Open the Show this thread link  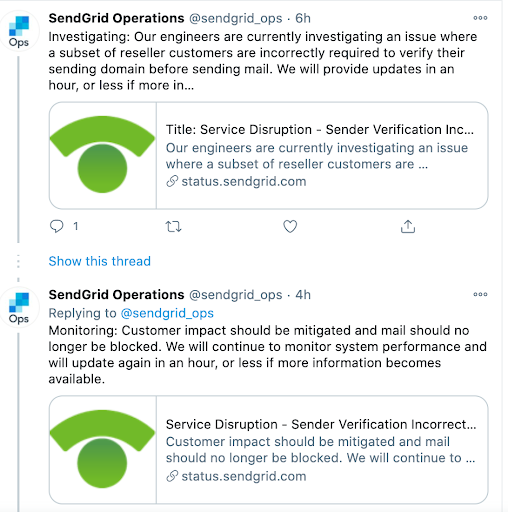pyautogui.click(x=100, y=261)
